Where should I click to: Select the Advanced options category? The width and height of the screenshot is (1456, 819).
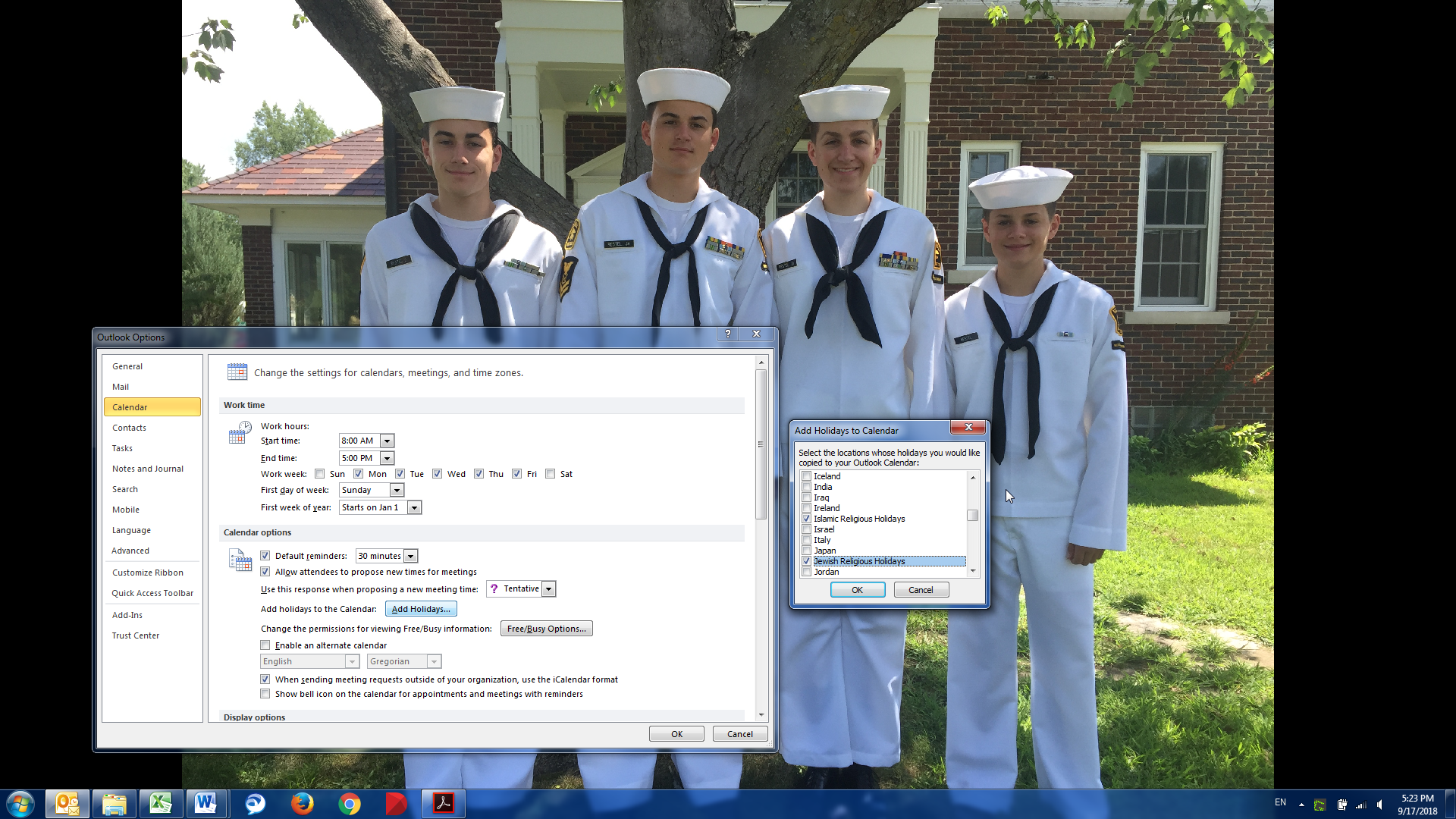[x=130, y=551]
